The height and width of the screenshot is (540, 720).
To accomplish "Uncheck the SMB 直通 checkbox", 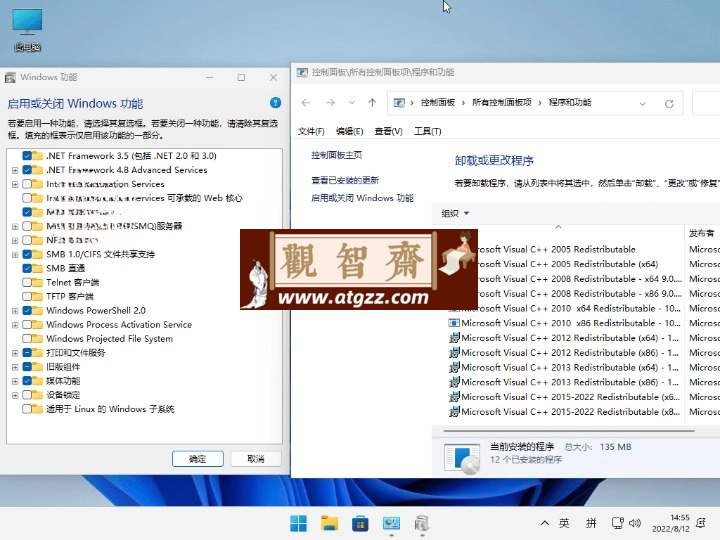I will click(x=27, y=268).
